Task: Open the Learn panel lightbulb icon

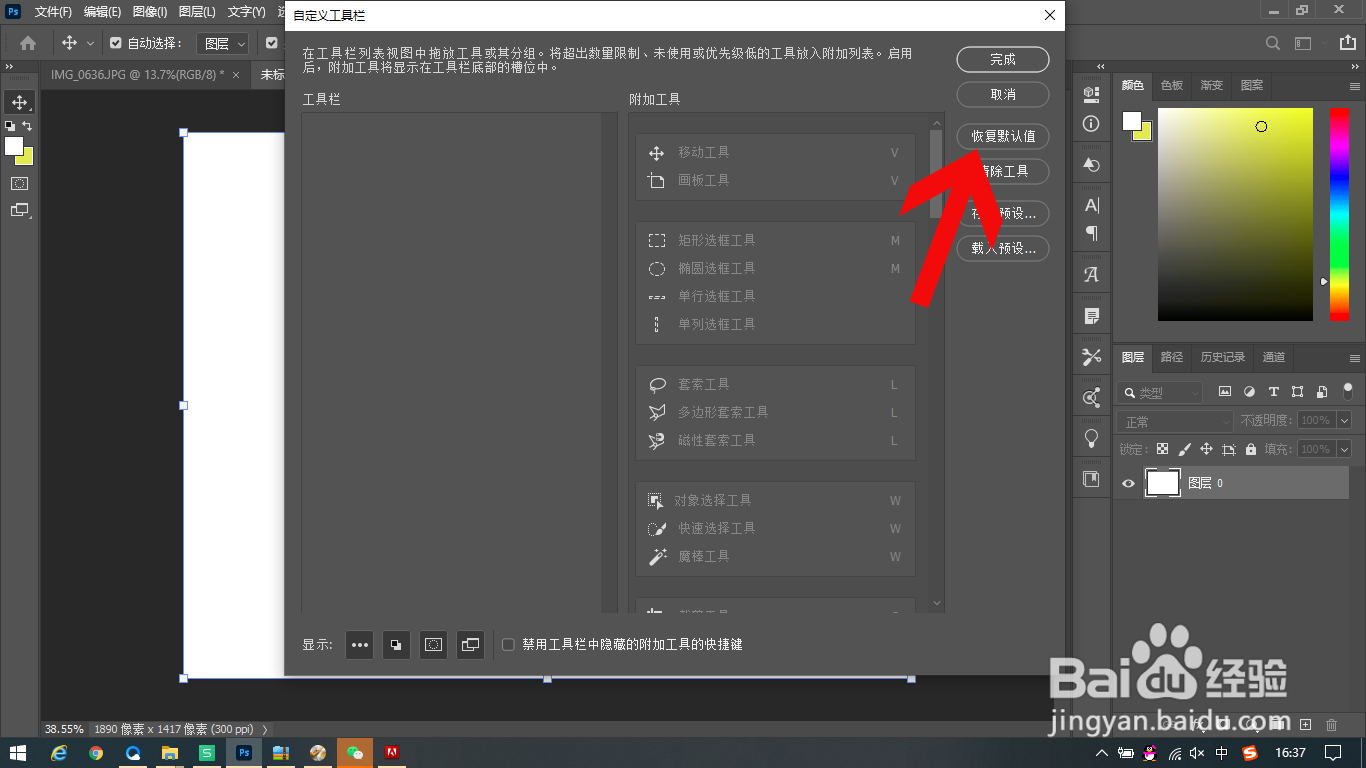Action: (1091, 438)
